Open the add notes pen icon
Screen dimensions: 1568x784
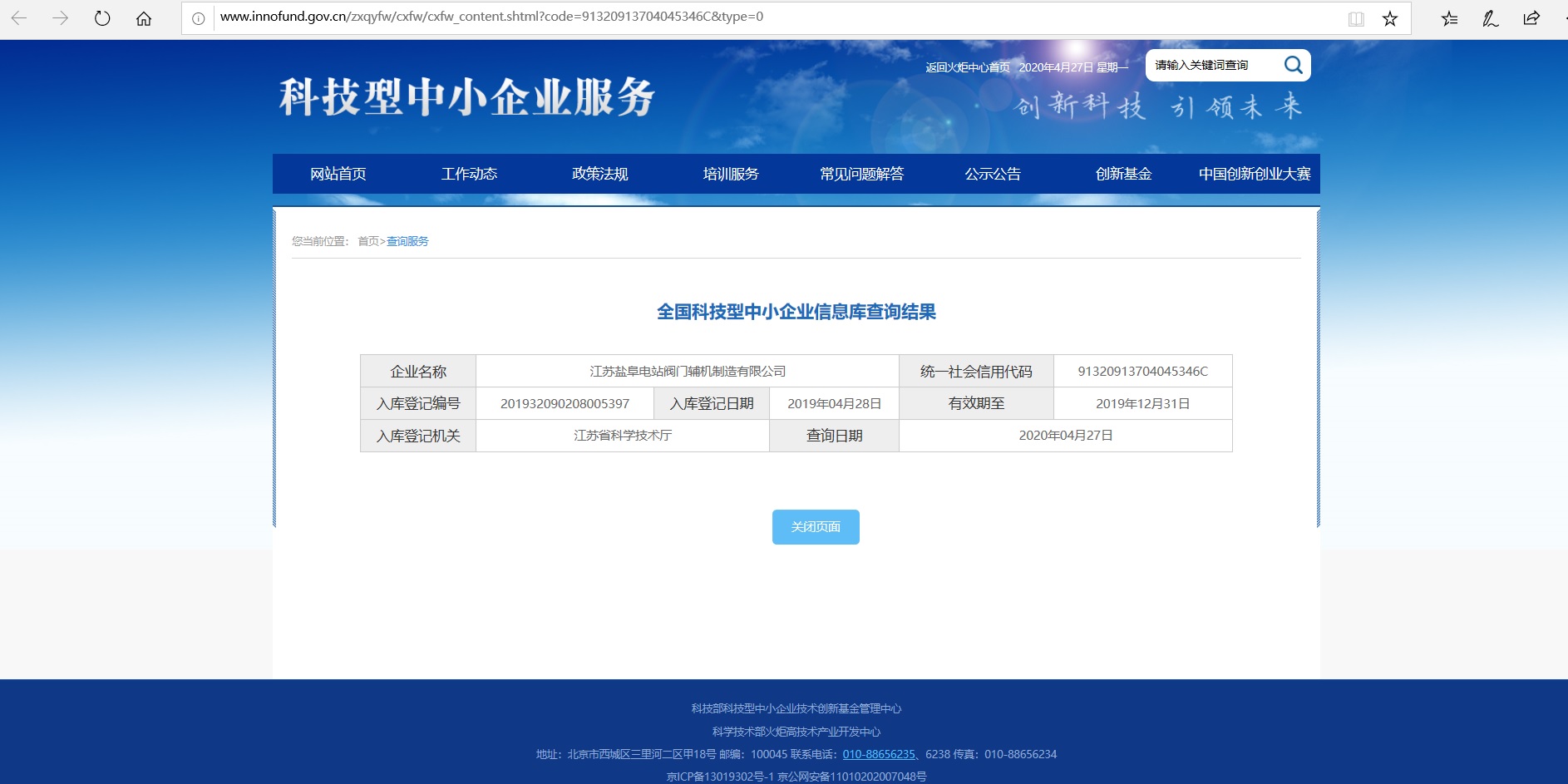[1490, 18]
